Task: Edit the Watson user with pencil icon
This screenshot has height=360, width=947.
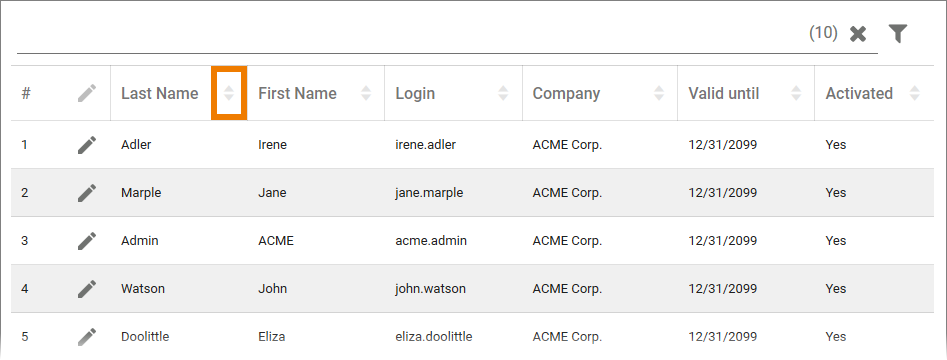Action: (x=87, y=289)
